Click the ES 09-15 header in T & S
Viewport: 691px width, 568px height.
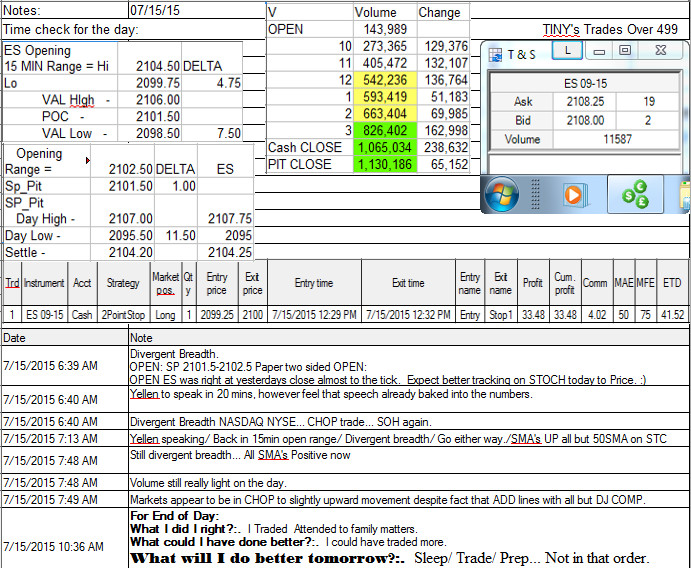point(585,83)
